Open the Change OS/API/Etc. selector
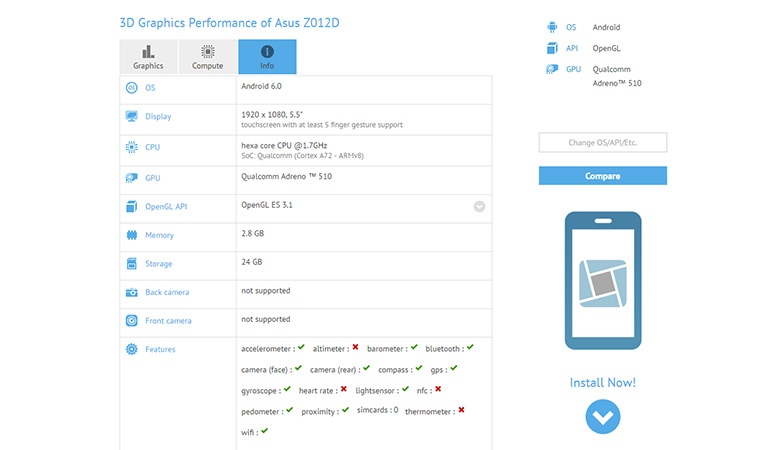The width and height of the screenshot is (768, 450). tap(602, 142)
